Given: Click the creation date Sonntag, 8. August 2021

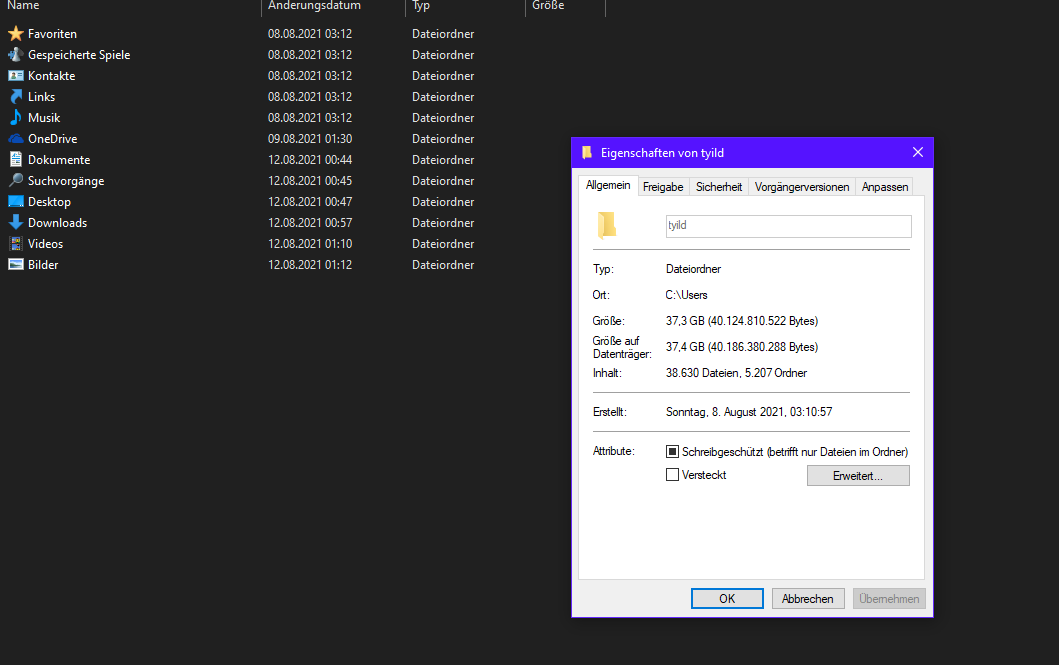Looking at the screenshot, I should tap(749, 412).
